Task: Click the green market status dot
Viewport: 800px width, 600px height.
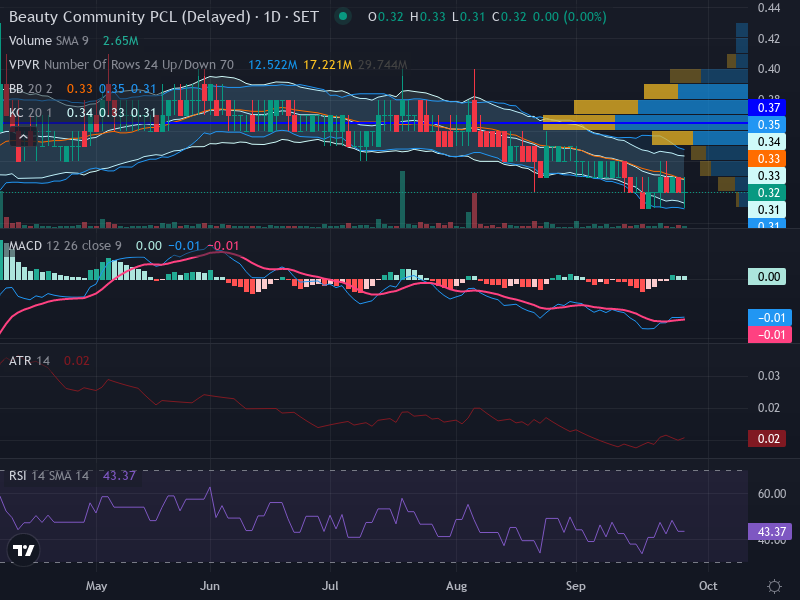Action: coord(343,16)
